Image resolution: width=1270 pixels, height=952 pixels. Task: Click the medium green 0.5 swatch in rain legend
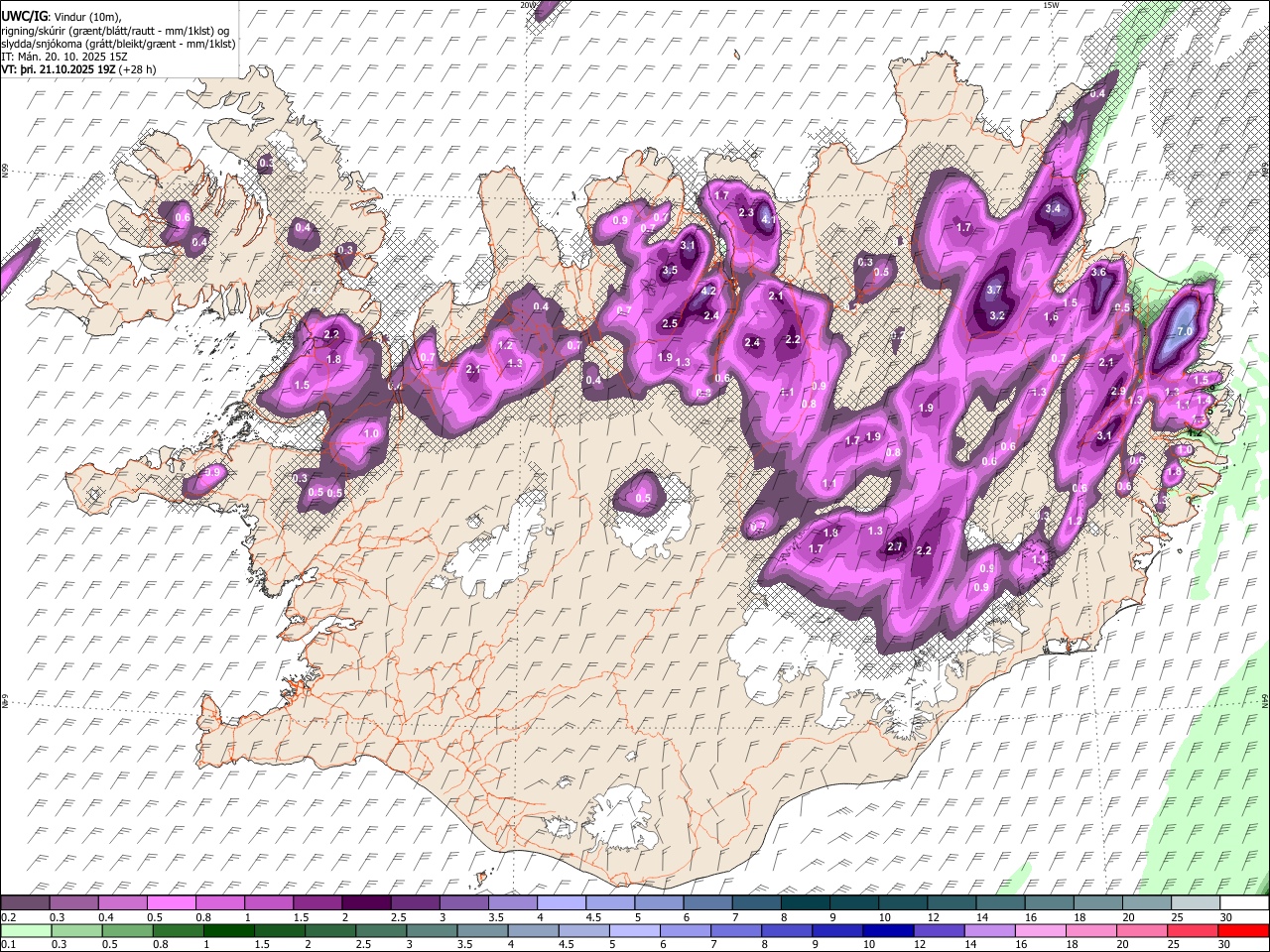(128, 930)
